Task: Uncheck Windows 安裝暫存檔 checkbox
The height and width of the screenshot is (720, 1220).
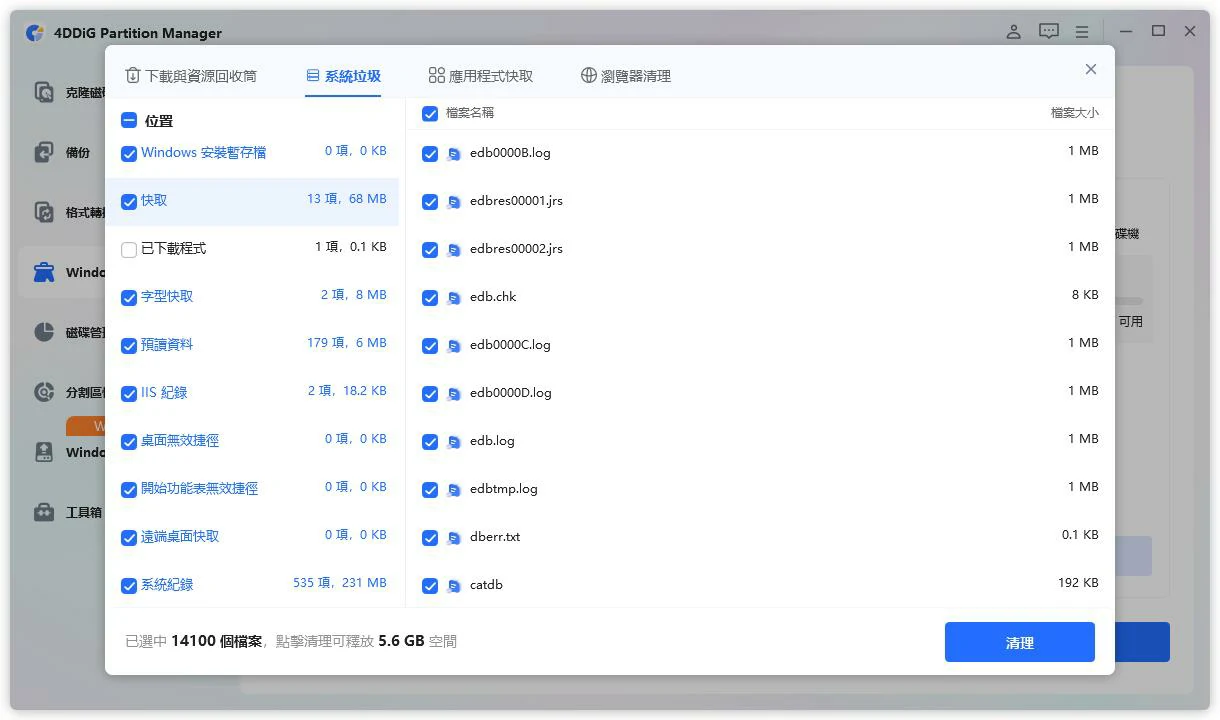Action: tap(129, 154)
